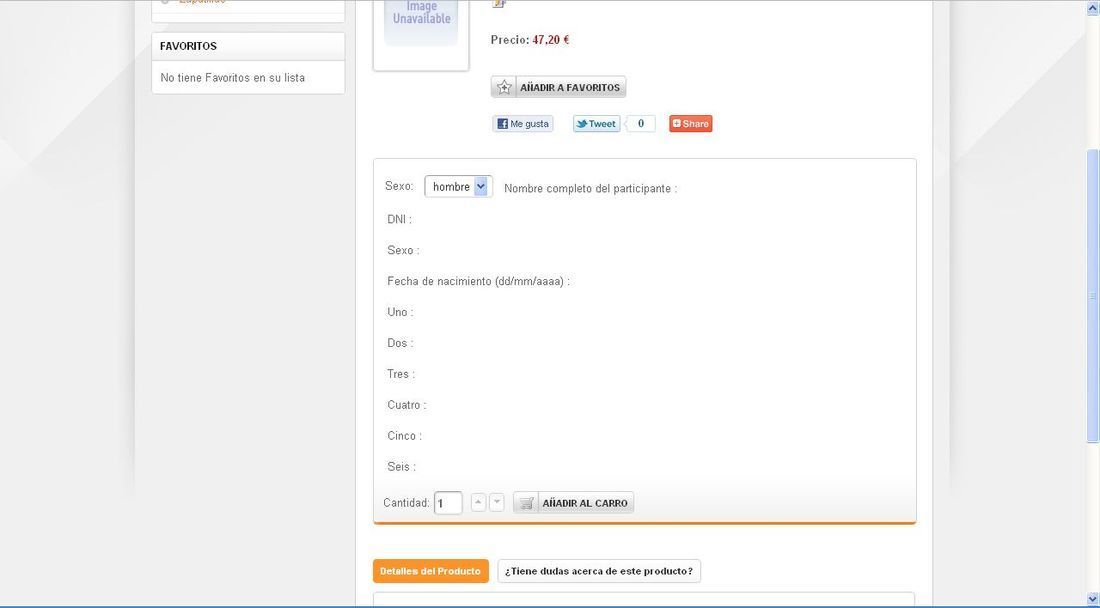The height and width of the screenshot is (608, 1100).
Task: Click the vertical scrollbar thumb
Action: coord(1092,296)
